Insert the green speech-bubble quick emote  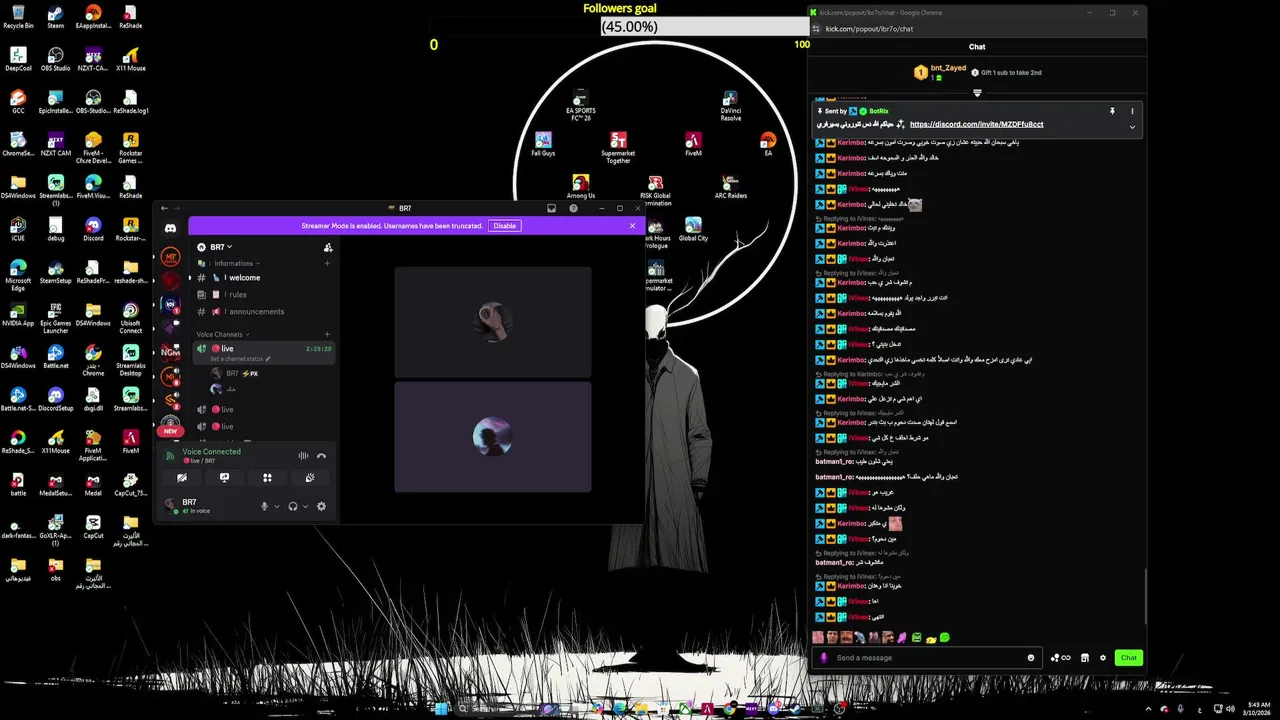[x=944, y=637]
